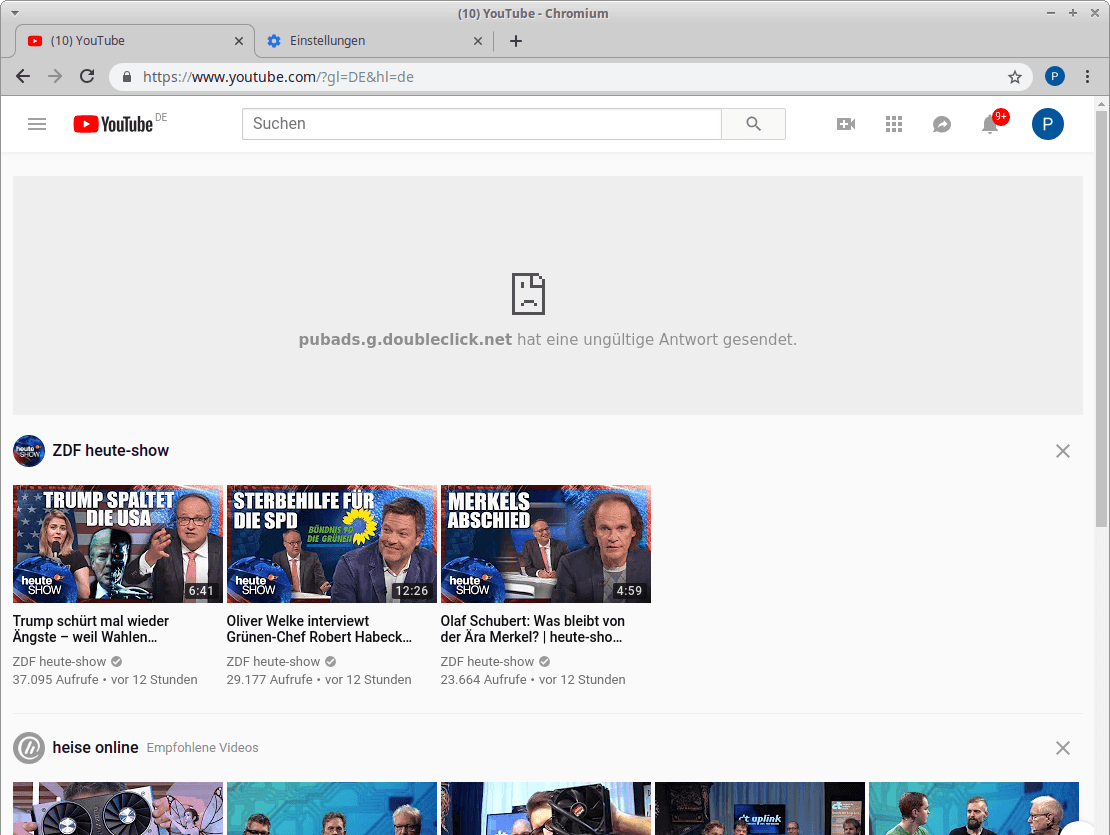Open the YouTube apps grid icon

pyautogui.click(x=893, y=125)
